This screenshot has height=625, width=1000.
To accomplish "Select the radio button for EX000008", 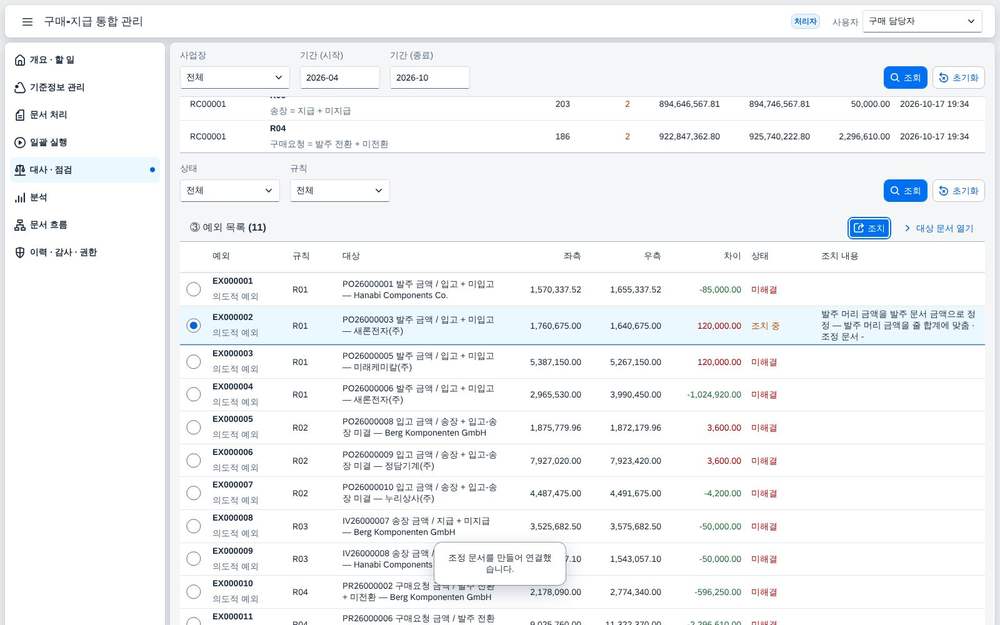I will [193, 526].
